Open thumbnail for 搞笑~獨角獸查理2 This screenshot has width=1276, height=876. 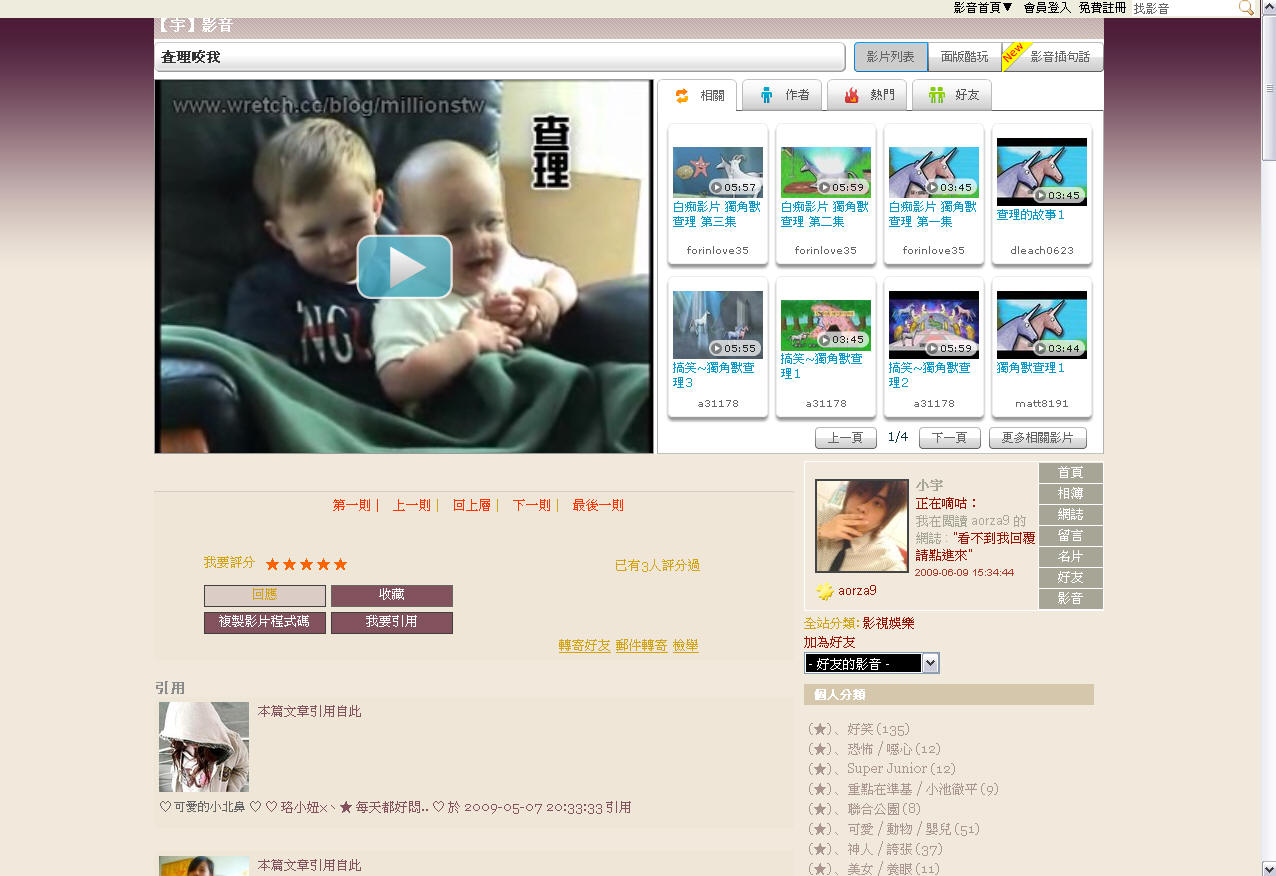coord(934,325)
